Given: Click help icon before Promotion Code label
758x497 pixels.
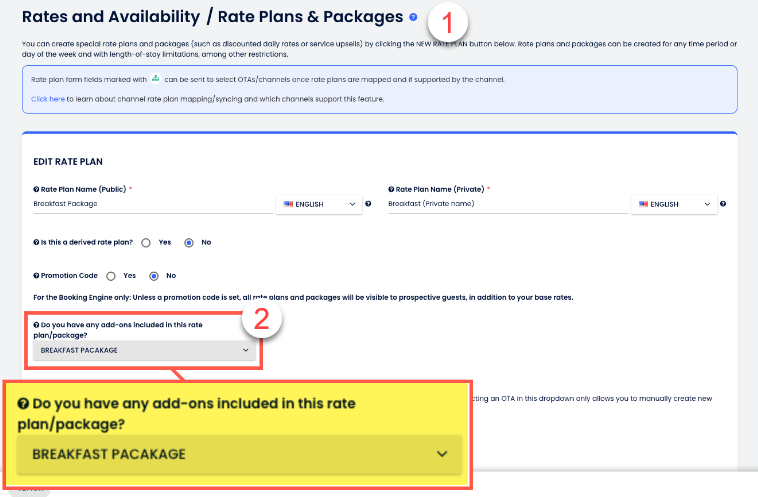Looking at the screenshot, I should (36, 275).
